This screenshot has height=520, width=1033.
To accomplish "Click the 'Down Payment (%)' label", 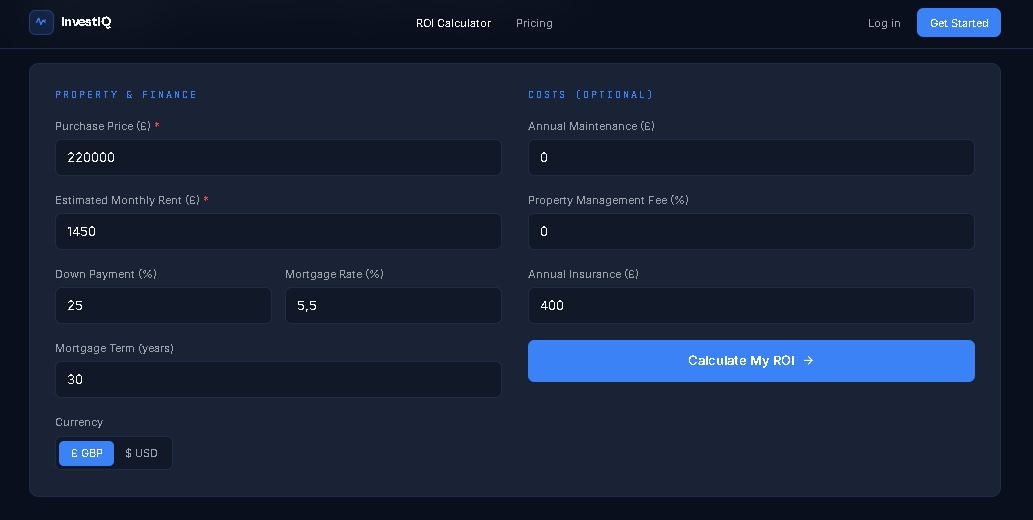I will (x=106, y=274).
